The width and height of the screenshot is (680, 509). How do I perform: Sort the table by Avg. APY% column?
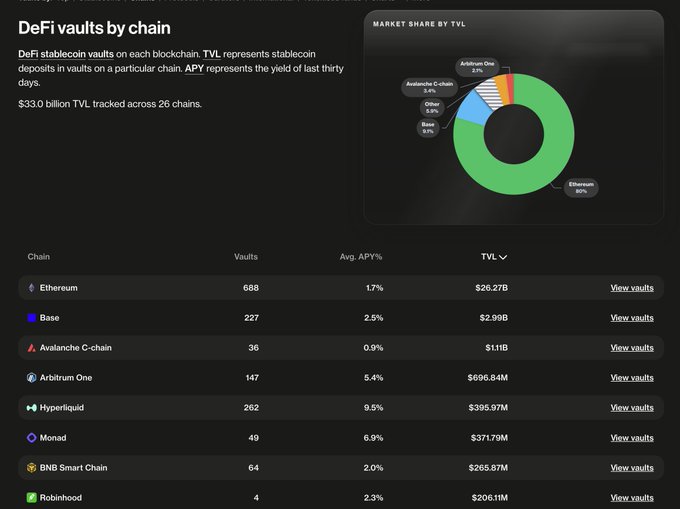point(361,257)
